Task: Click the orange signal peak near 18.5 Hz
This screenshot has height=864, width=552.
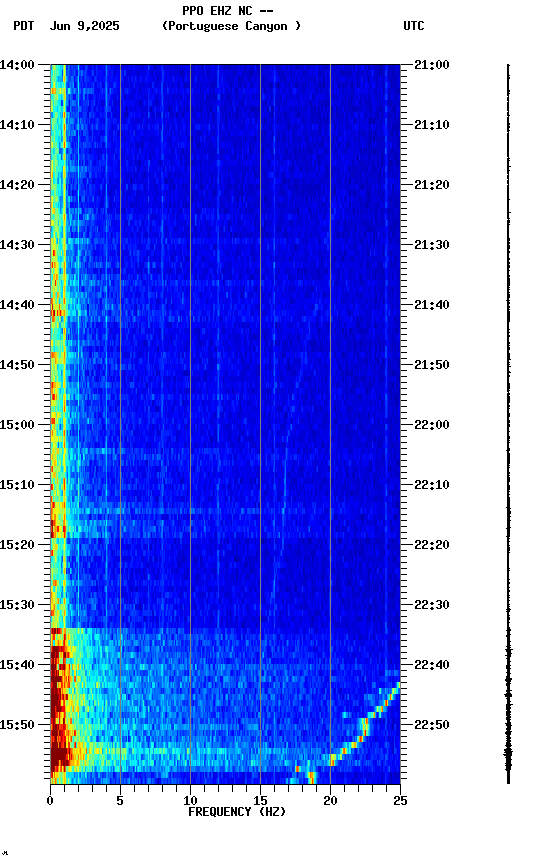Action: pos(311,777)
